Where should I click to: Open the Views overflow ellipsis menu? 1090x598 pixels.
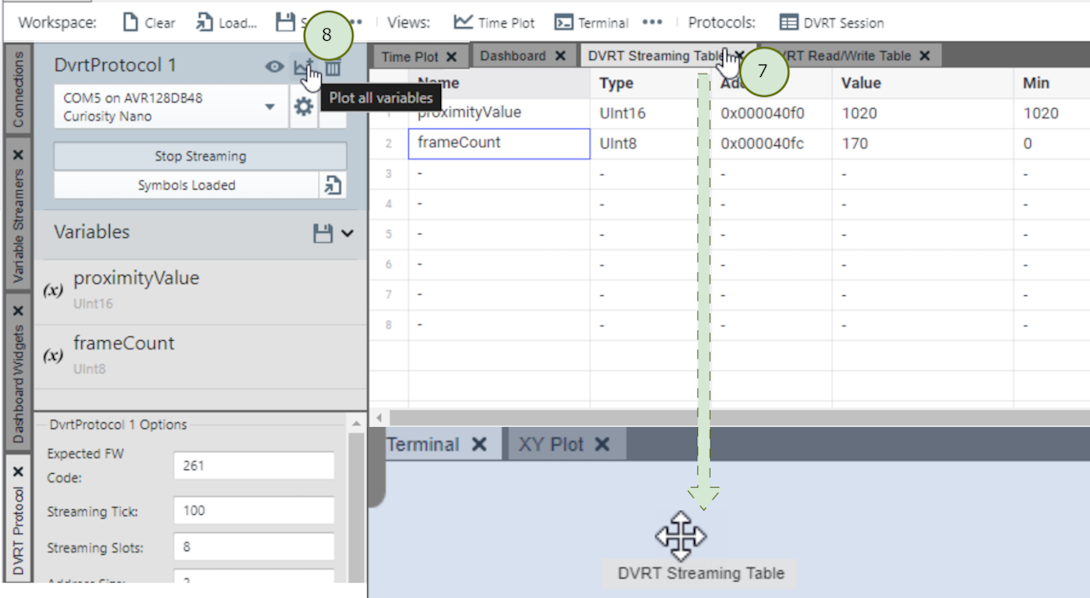tap(652, 22)
